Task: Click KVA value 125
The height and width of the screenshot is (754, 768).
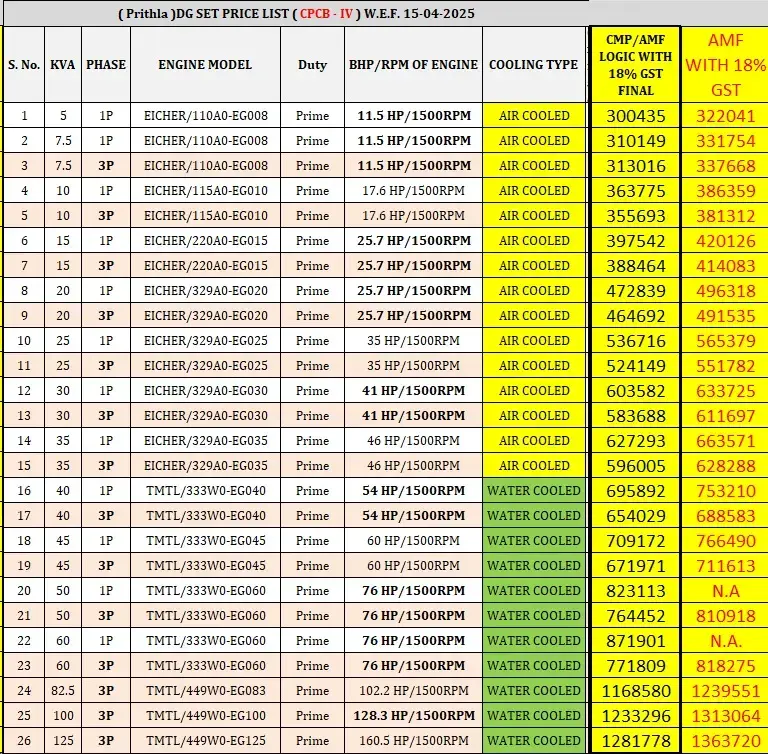Action: point(63,740)
